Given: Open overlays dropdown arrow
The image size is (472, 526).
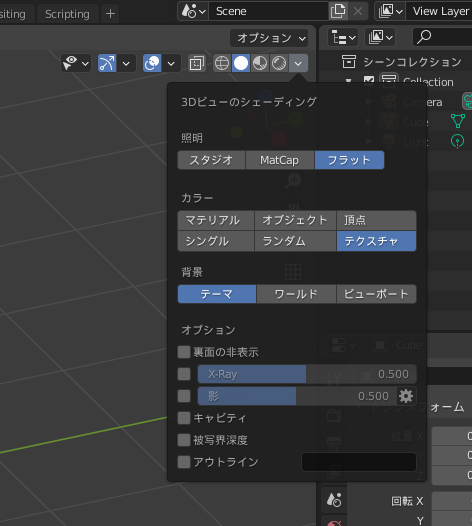Looking at the screenshot, I should click(x=171, y=63).
